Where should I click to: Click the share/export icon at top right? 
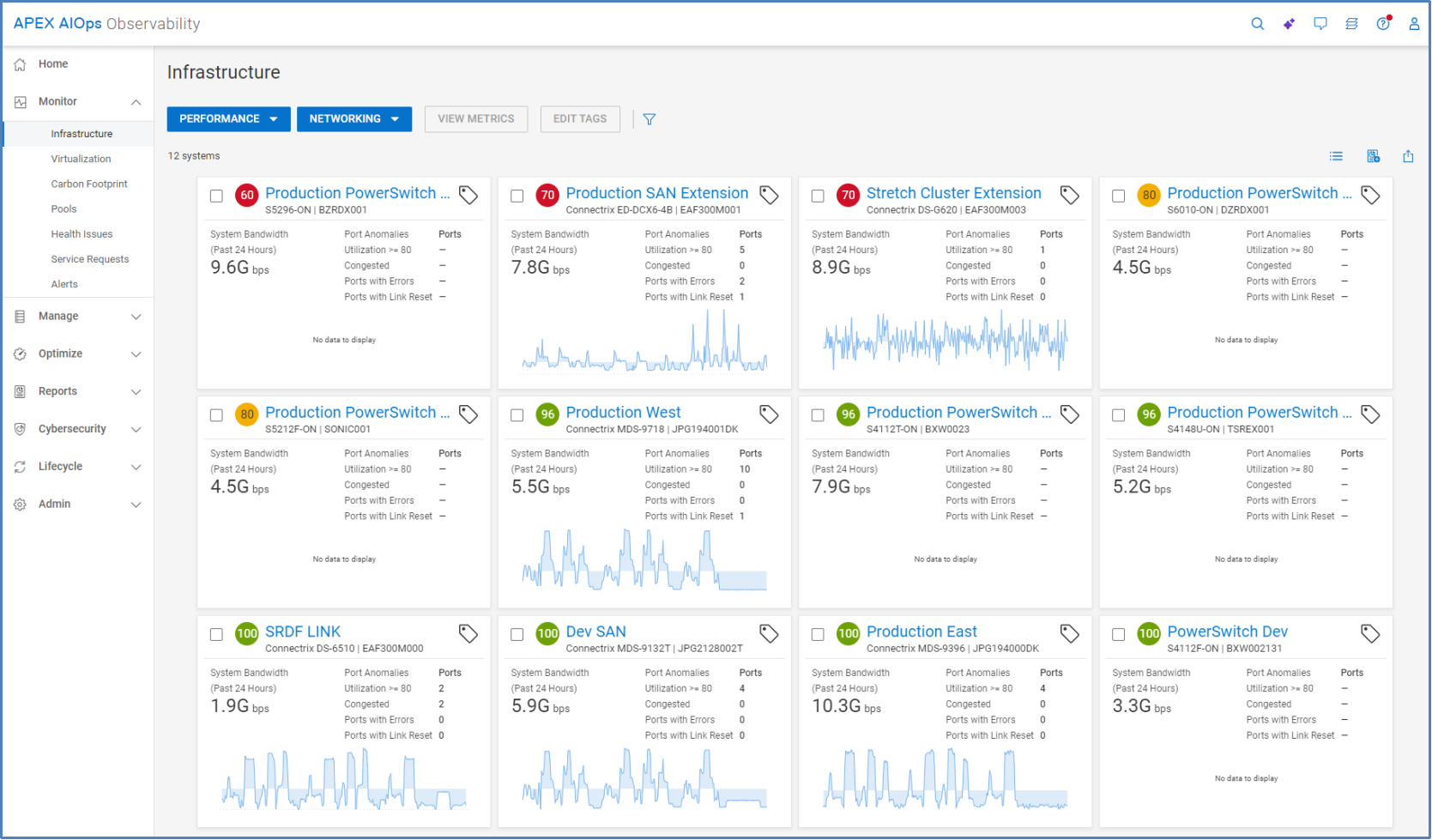tap(1408, 156)
